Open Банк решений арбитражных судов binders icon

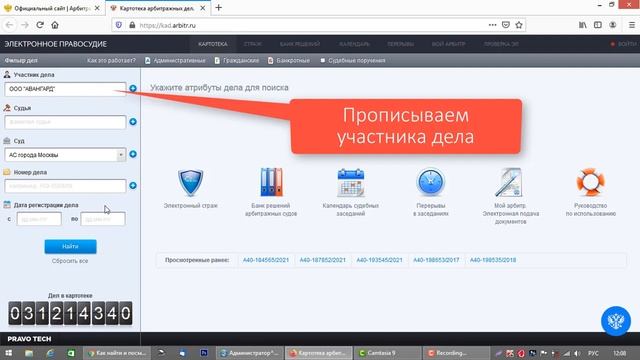click(x=271, y=182)
